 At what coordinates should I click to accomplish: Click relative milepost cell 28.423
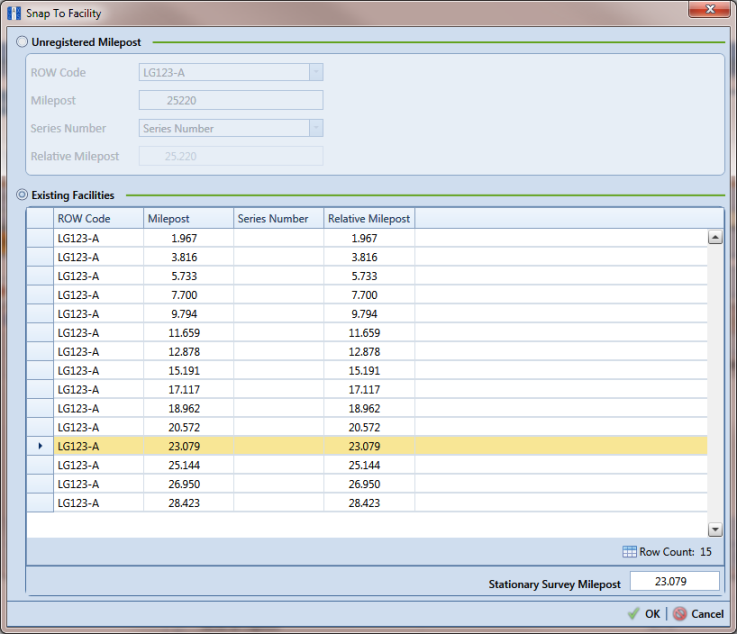(369, 502)
